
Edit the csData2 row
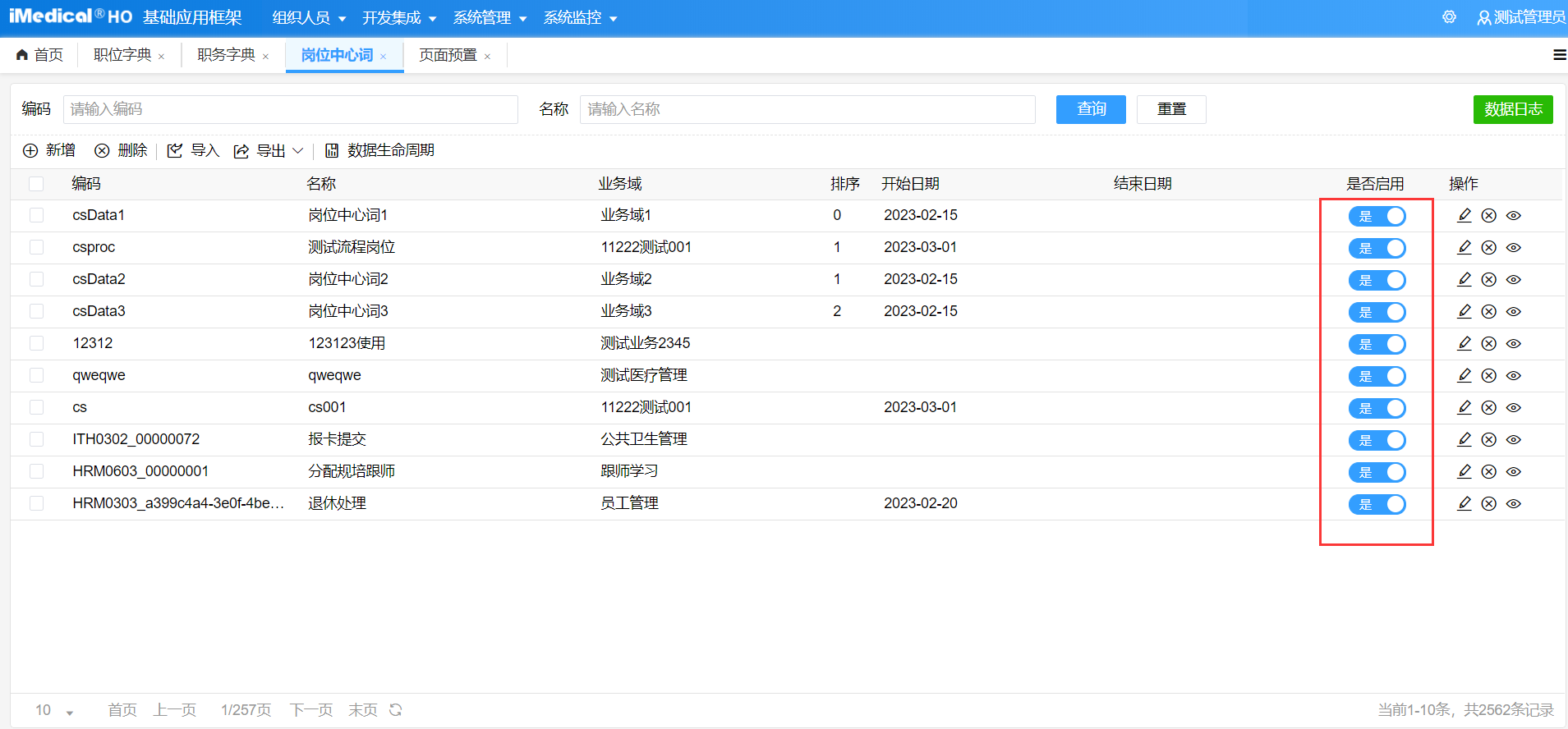1465,280
